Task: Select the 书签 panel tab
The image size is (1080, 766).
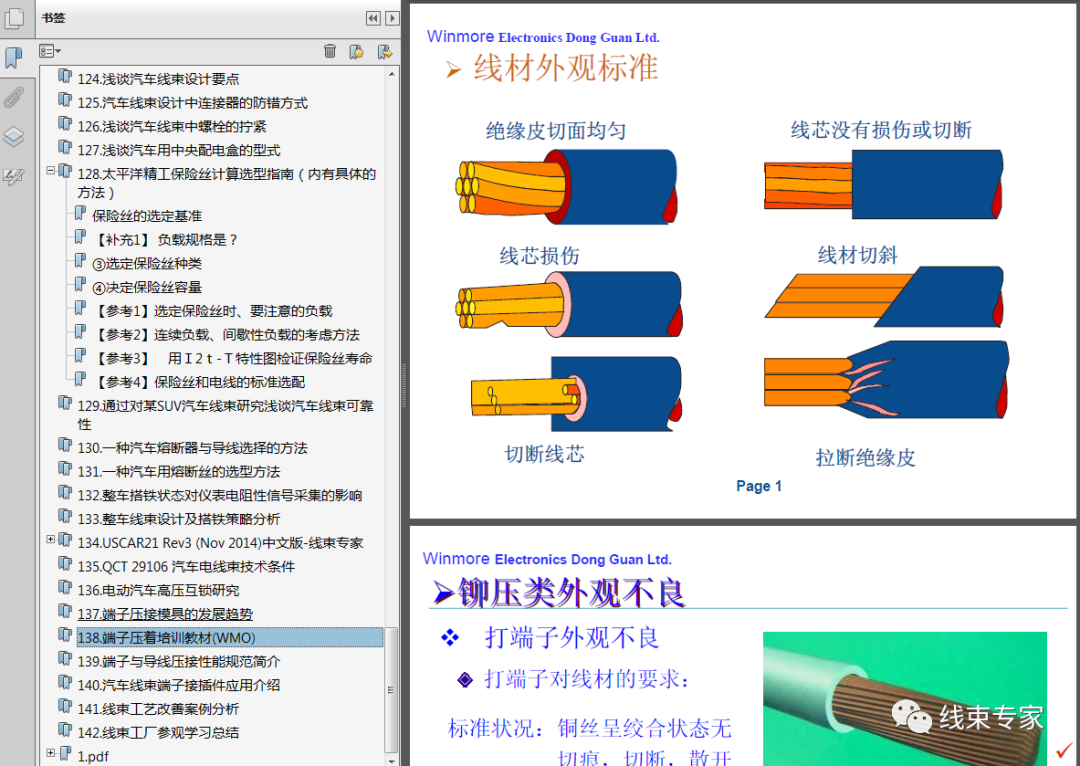Action: point(52,17)
